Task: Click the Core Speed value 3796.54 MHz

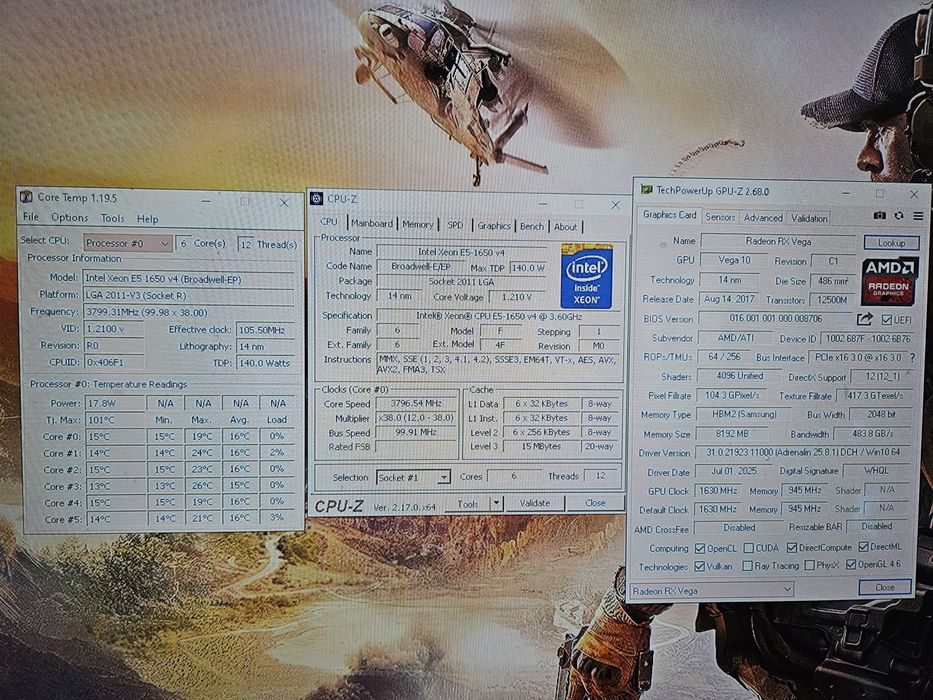Action: click(x=416, y=403)
